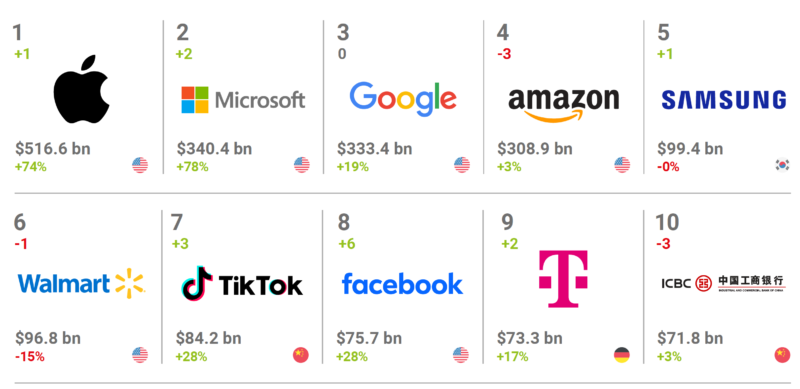Image resolution: width=800 pixels, height=389 pixels.
Task: Select the blue Facebook wordmark
Action: pos(402,283)
